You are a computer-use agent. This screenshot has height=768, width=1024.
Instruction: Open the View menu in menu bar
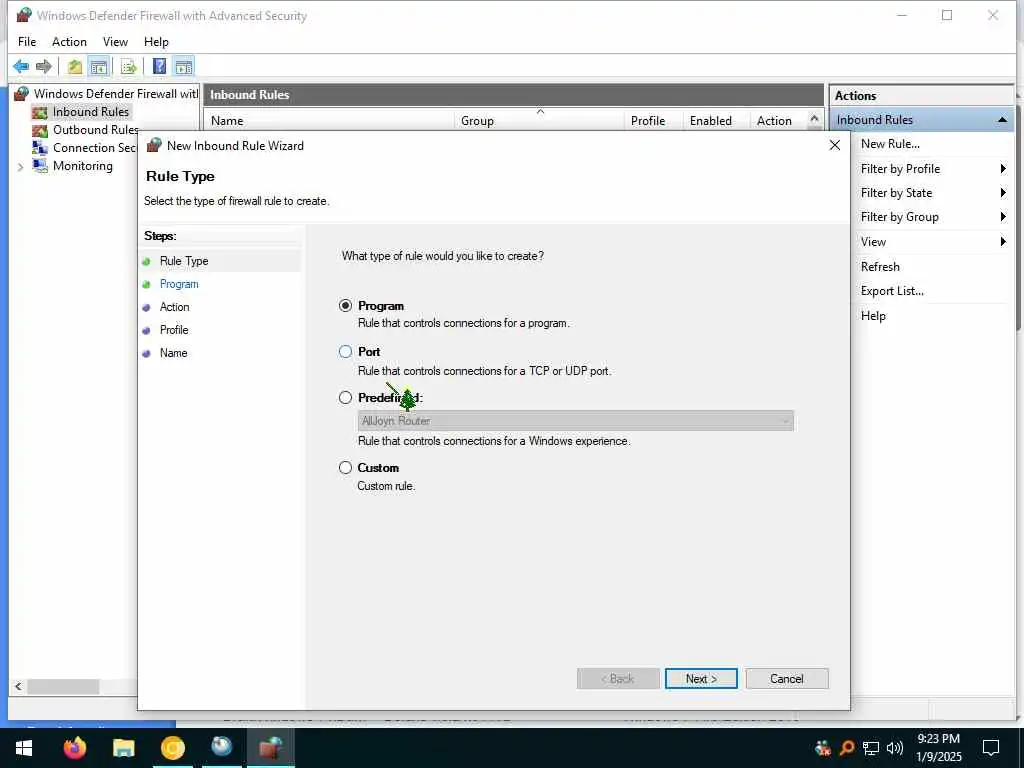pyautogui.click(x=115, y=42)
